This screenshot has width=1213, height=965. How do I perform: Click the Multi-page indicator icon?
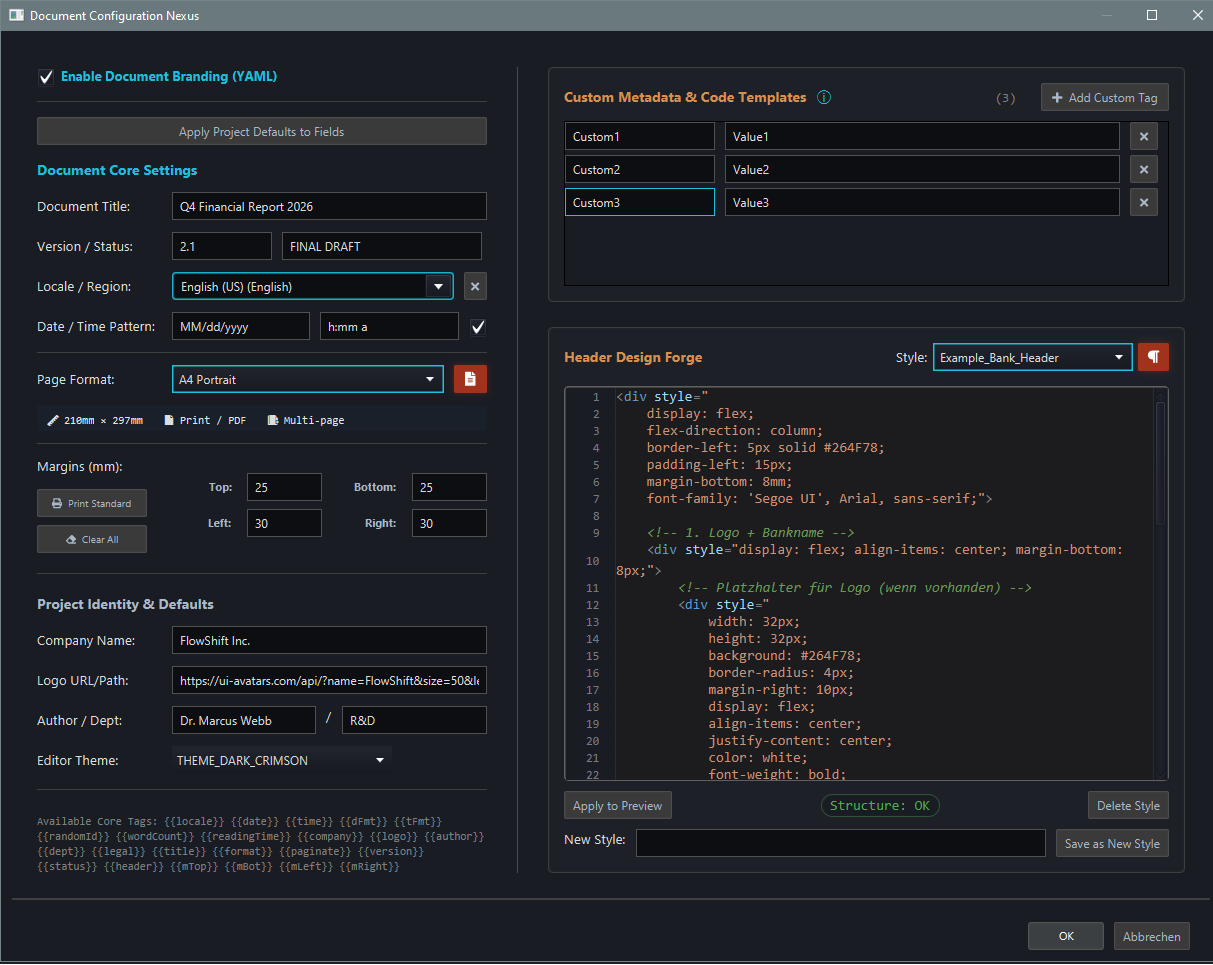pos(273,421)
